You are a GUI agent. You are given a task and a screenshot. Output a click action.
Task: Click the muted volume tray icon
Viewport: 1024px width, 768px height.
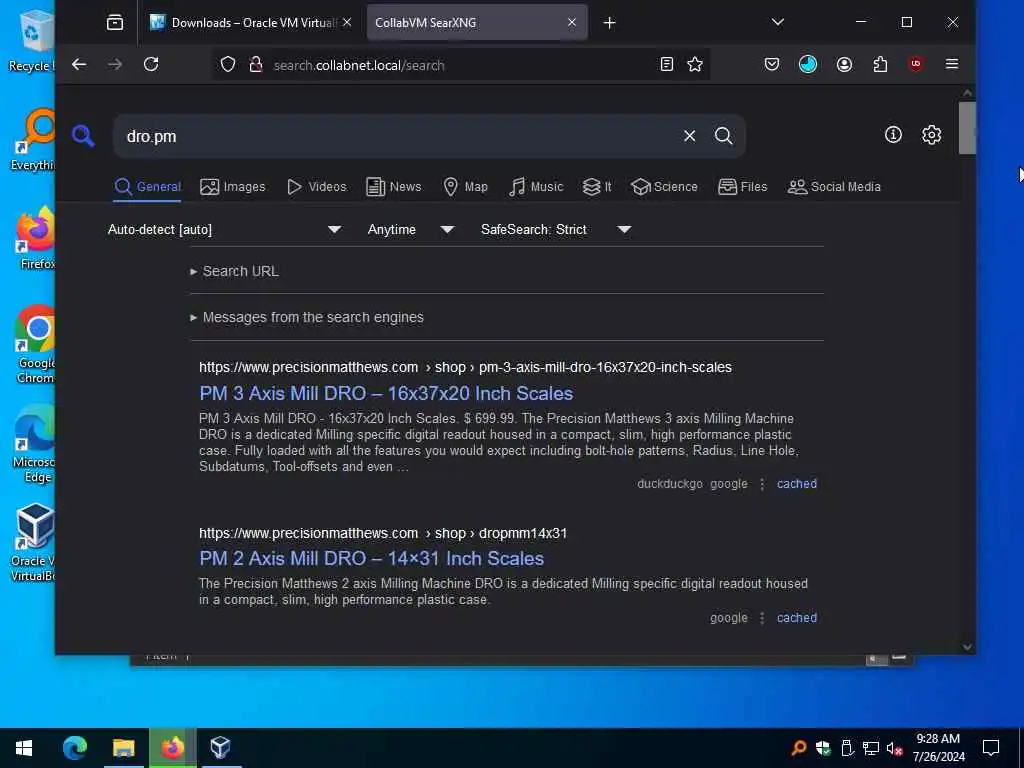(894, 748)
